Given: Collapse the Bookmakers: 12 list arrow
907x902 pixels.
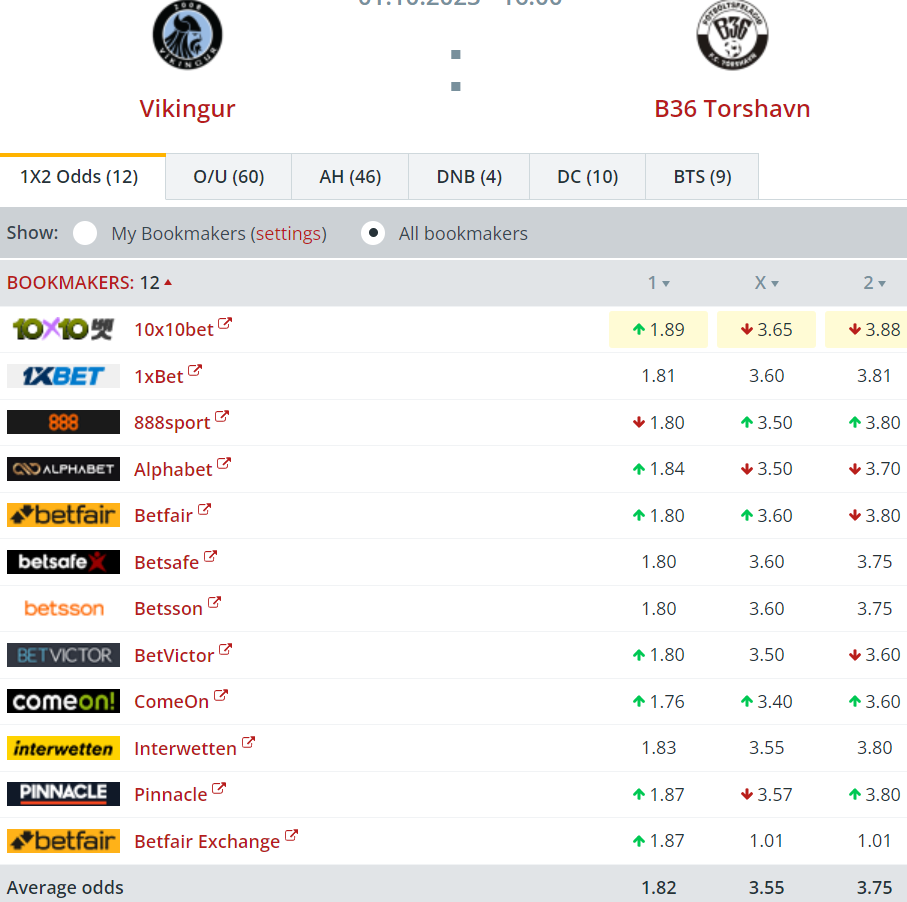Looking at the screenshot, I should tap(168, 282).
